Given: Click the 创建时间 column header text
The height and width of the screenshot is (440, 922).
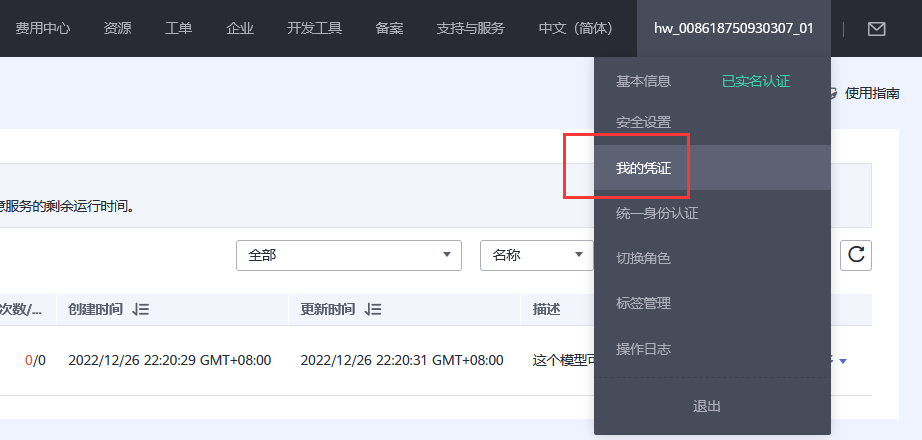Looking at the screenshot, I should (95, 309).
